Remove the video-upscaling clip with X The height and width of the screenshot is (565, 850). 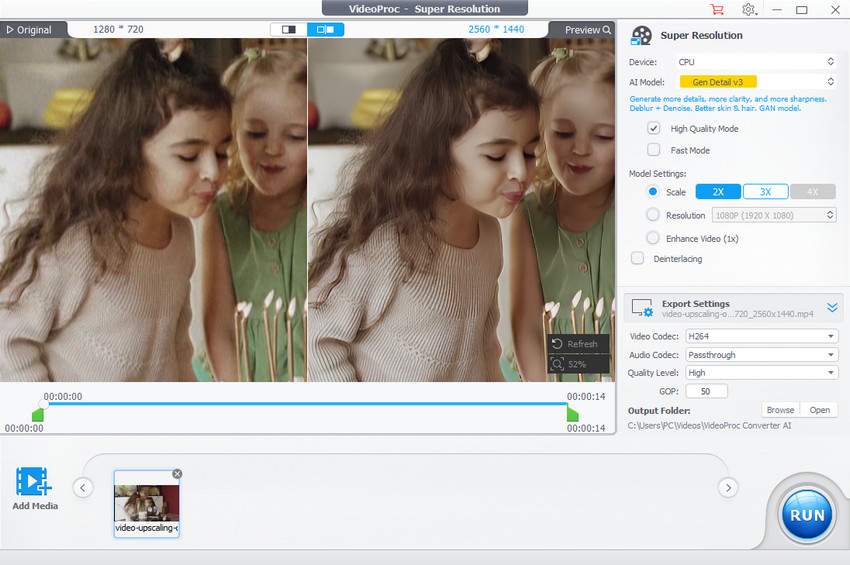point(177,474)
